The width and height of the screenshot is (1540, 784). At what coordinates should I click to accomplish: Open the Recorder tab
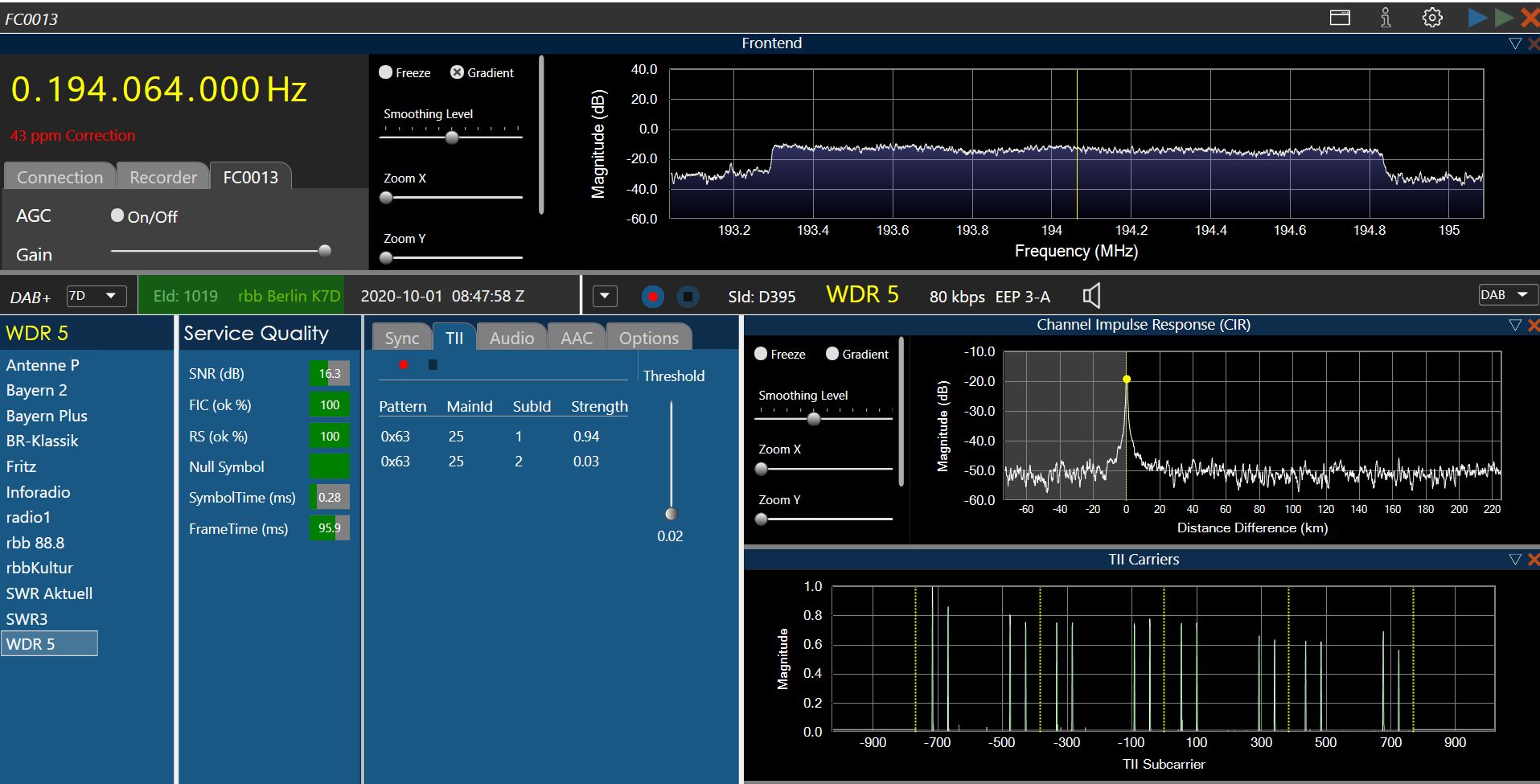coord(163,177)
